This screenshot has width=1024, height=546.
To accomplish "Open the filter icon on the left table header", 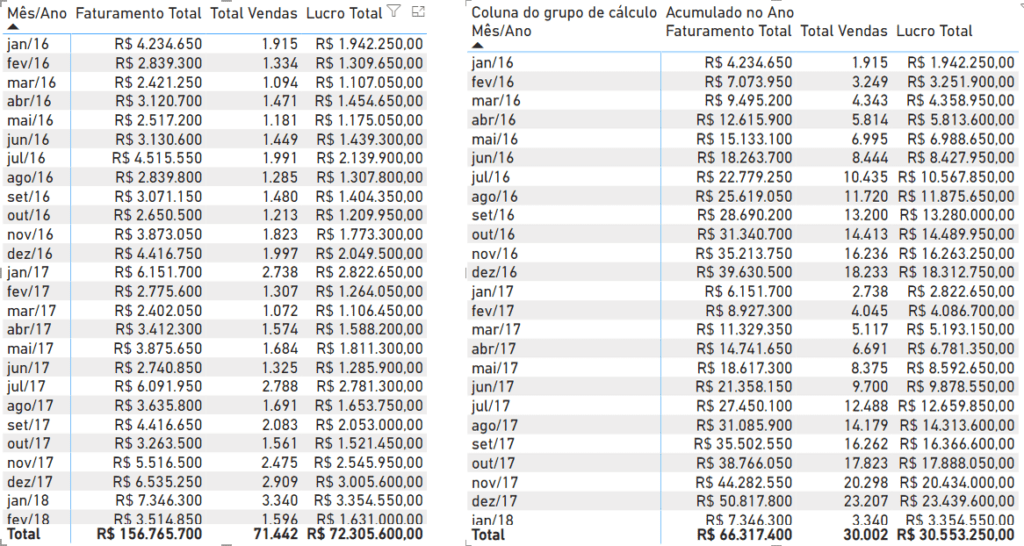I will pyautogui.click(x=393, y=10).
